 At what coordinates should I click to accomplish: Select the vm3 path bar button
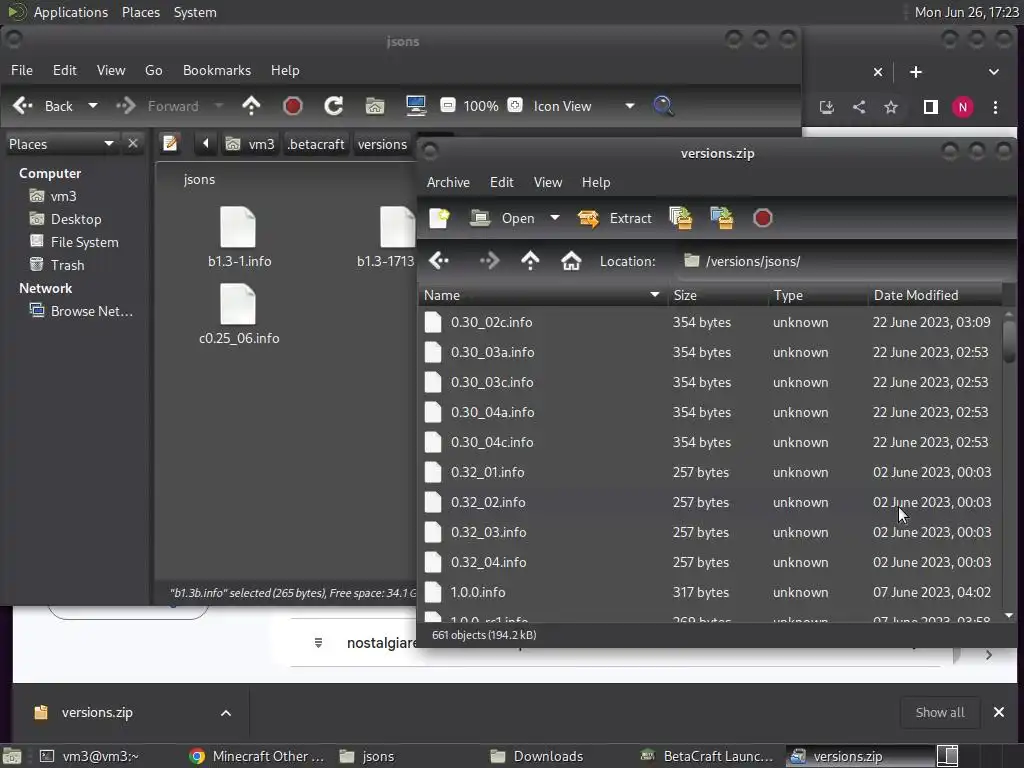coord(250,144)
